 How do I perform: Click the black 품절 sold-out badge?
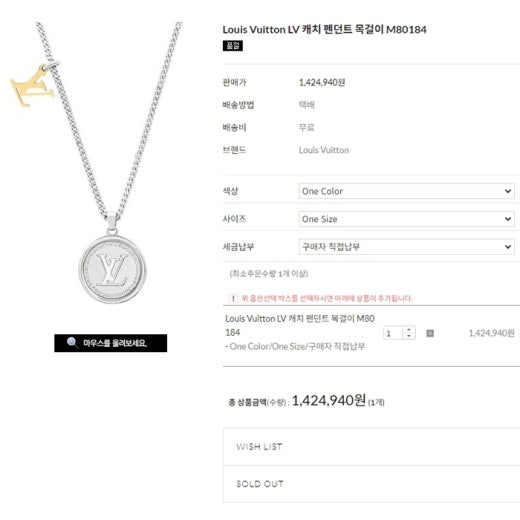tap(233, 46)
